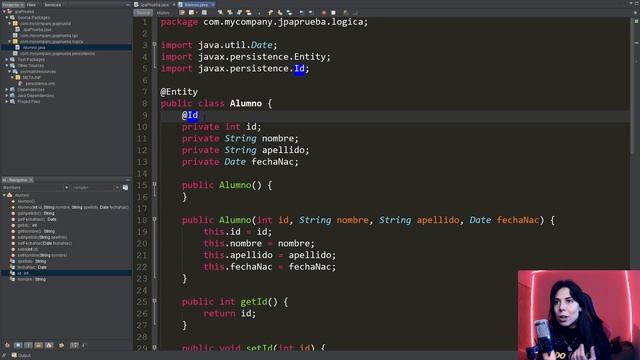Switch to Source view button
The height and width of the screenshot is (360, 640).
(143, 13)
